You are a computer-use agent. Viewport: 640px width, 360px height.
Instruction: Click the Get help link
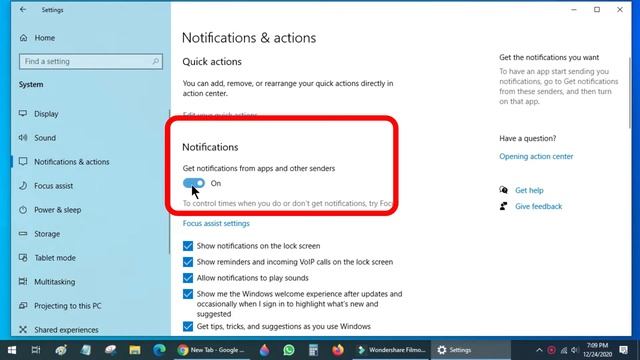pos(529,190)
